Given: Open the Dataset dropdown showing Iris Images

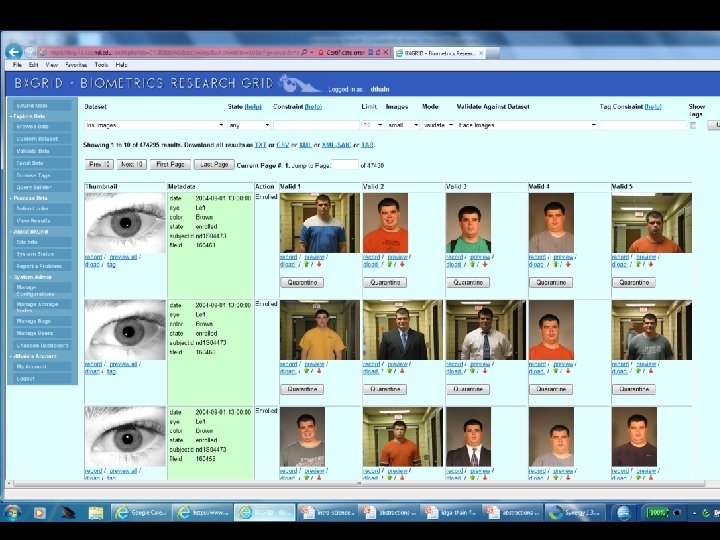Looking at the screenshot, I should (x=155, y=125).
